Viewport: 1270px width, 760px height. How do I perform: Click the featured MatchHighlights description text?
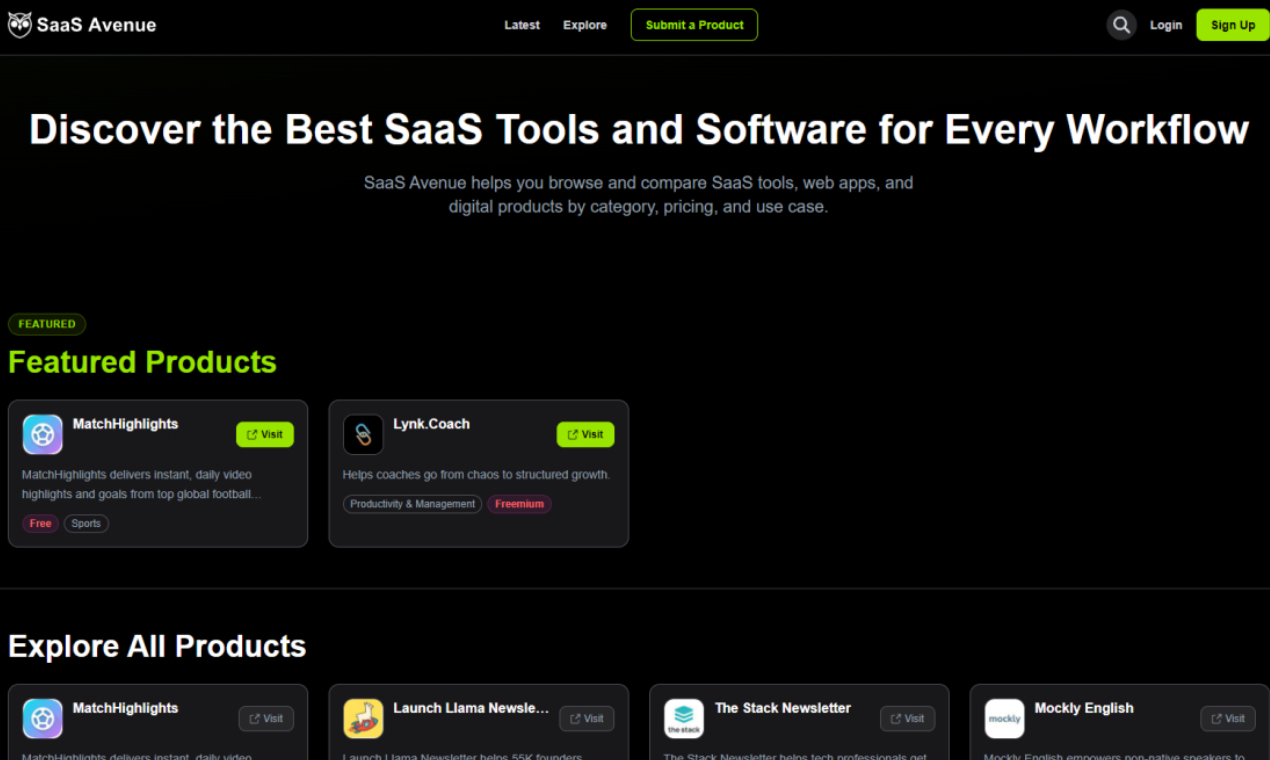point(141,484)
